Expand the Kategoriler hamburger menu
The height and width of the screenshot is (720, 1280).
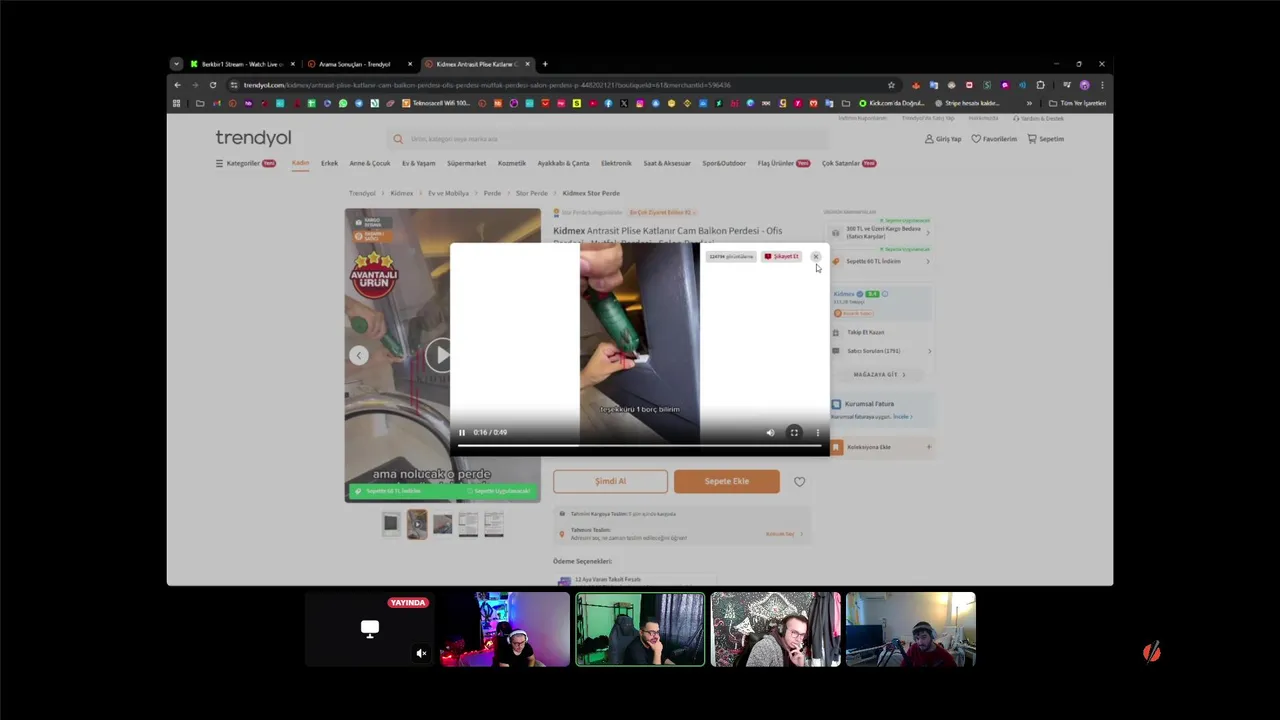(245, 163)
